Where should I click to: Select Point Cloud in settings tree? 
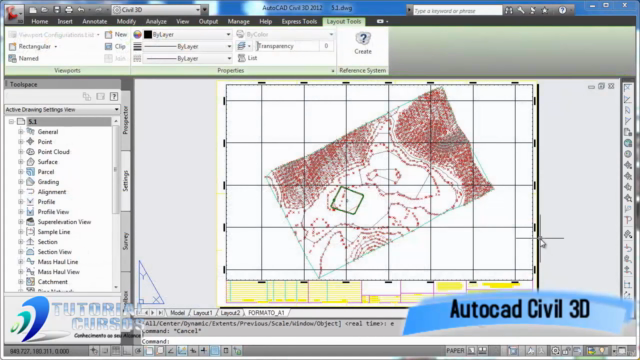pyautogui.click(x=53, y=152)
